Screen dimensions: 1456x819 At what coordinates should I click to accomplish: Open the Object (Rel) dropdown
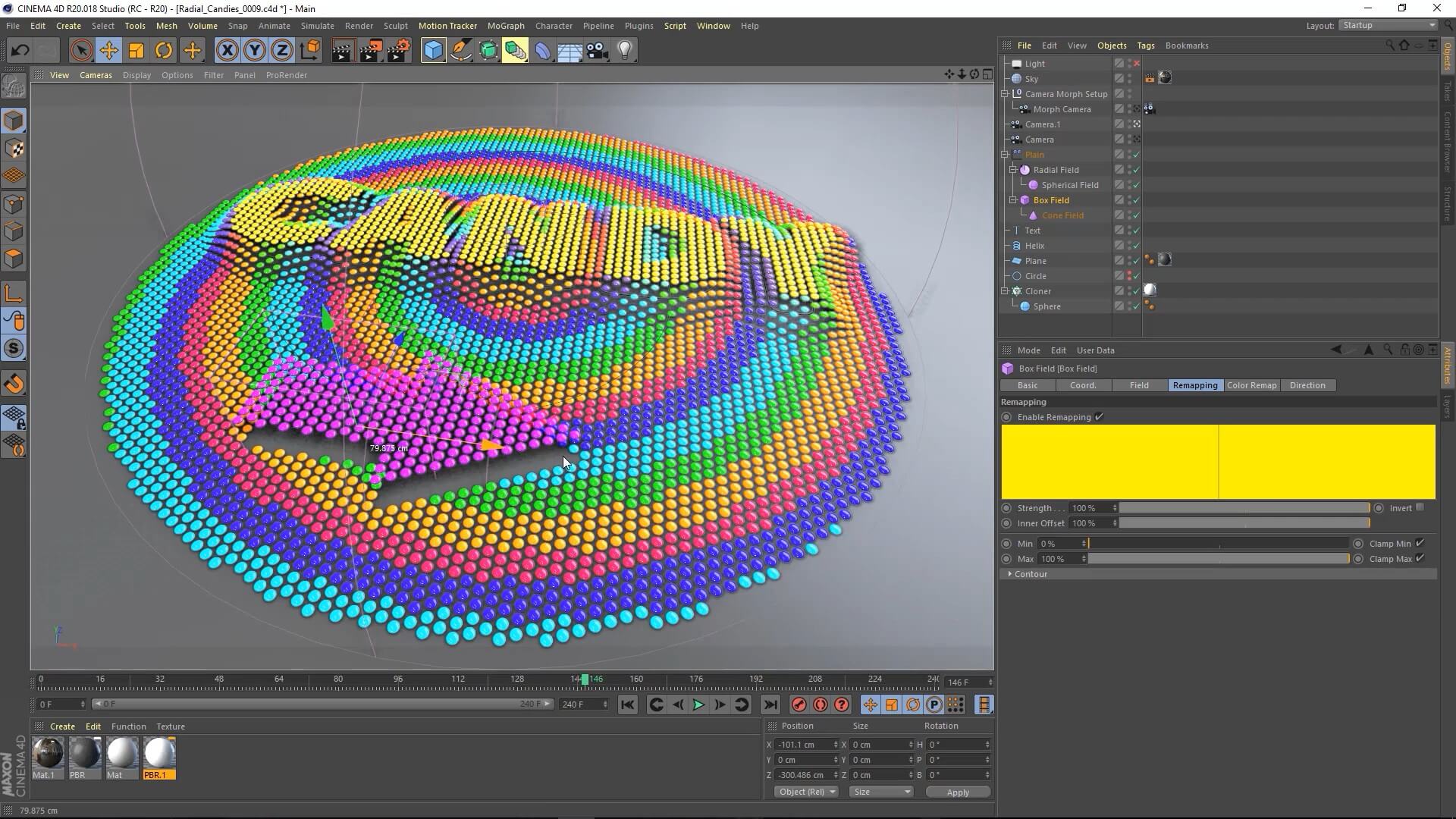pyautogui.click(x=806, y=792)
